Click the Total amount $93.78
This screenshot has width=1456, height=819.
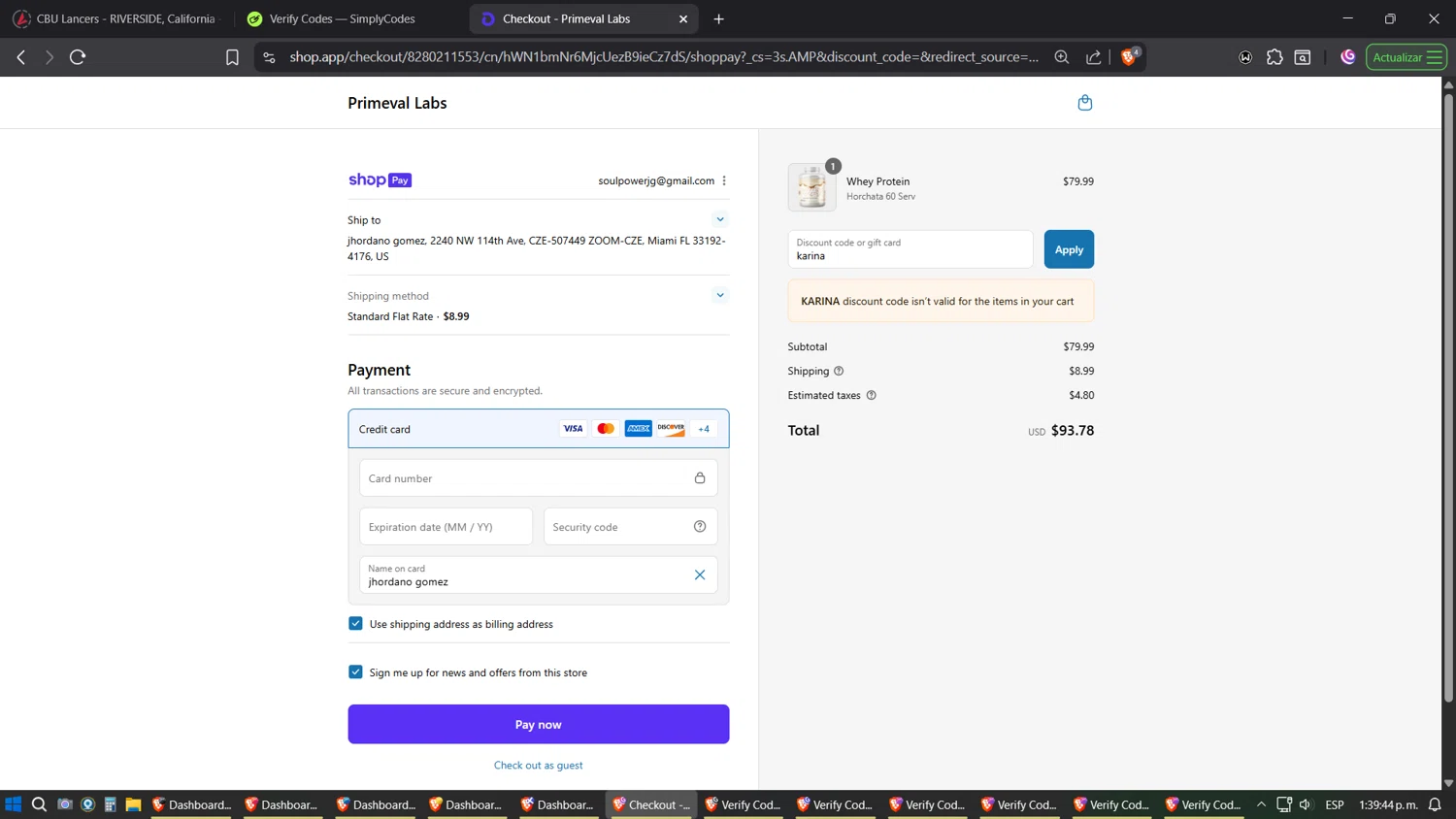(1073, 430)
